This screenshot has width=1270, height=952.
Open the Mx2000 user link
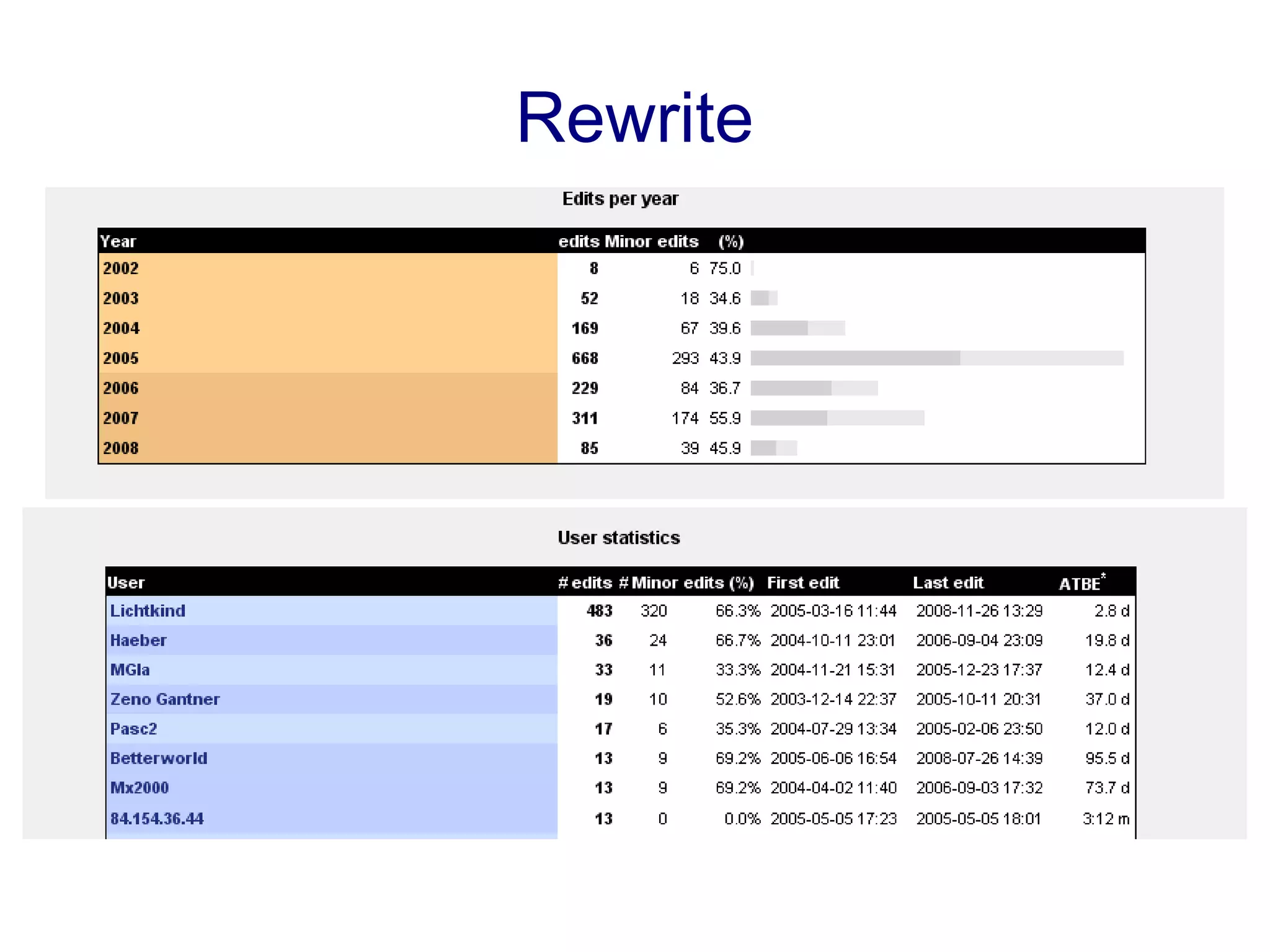click(x=140, y=788)
